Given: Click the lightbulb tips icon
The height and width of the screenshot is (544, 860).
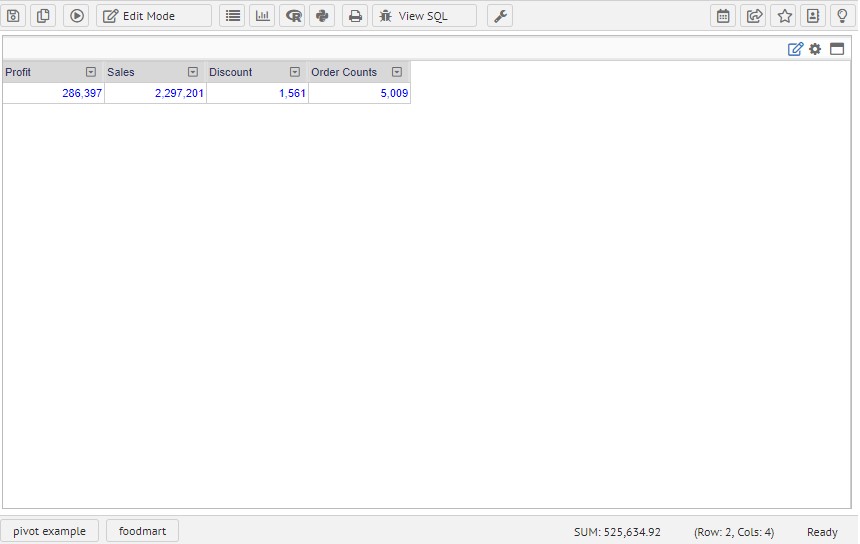Looking at the screenshot, I should coord(842,16).
